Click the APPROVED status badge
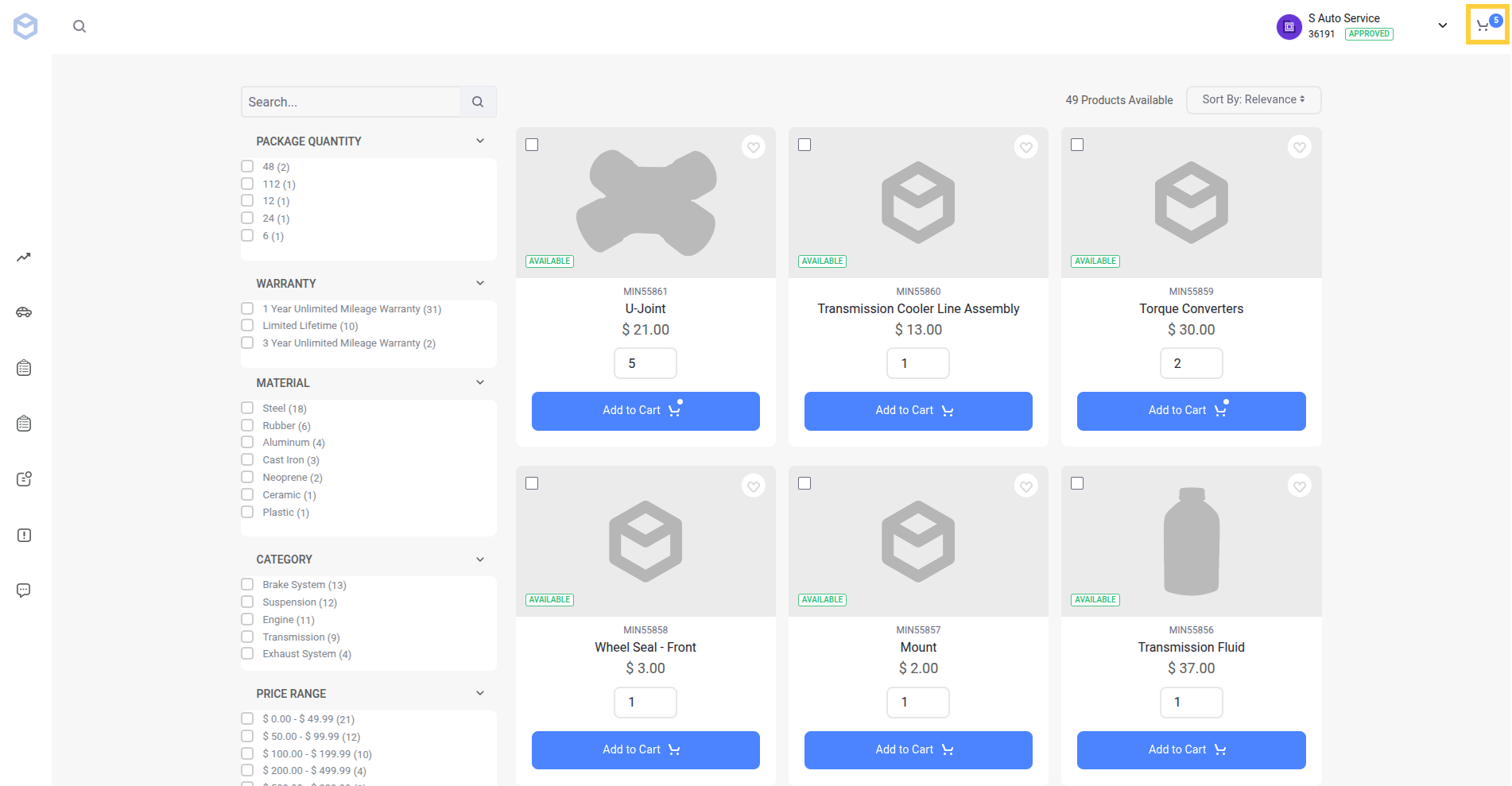 coord(1368,33)
